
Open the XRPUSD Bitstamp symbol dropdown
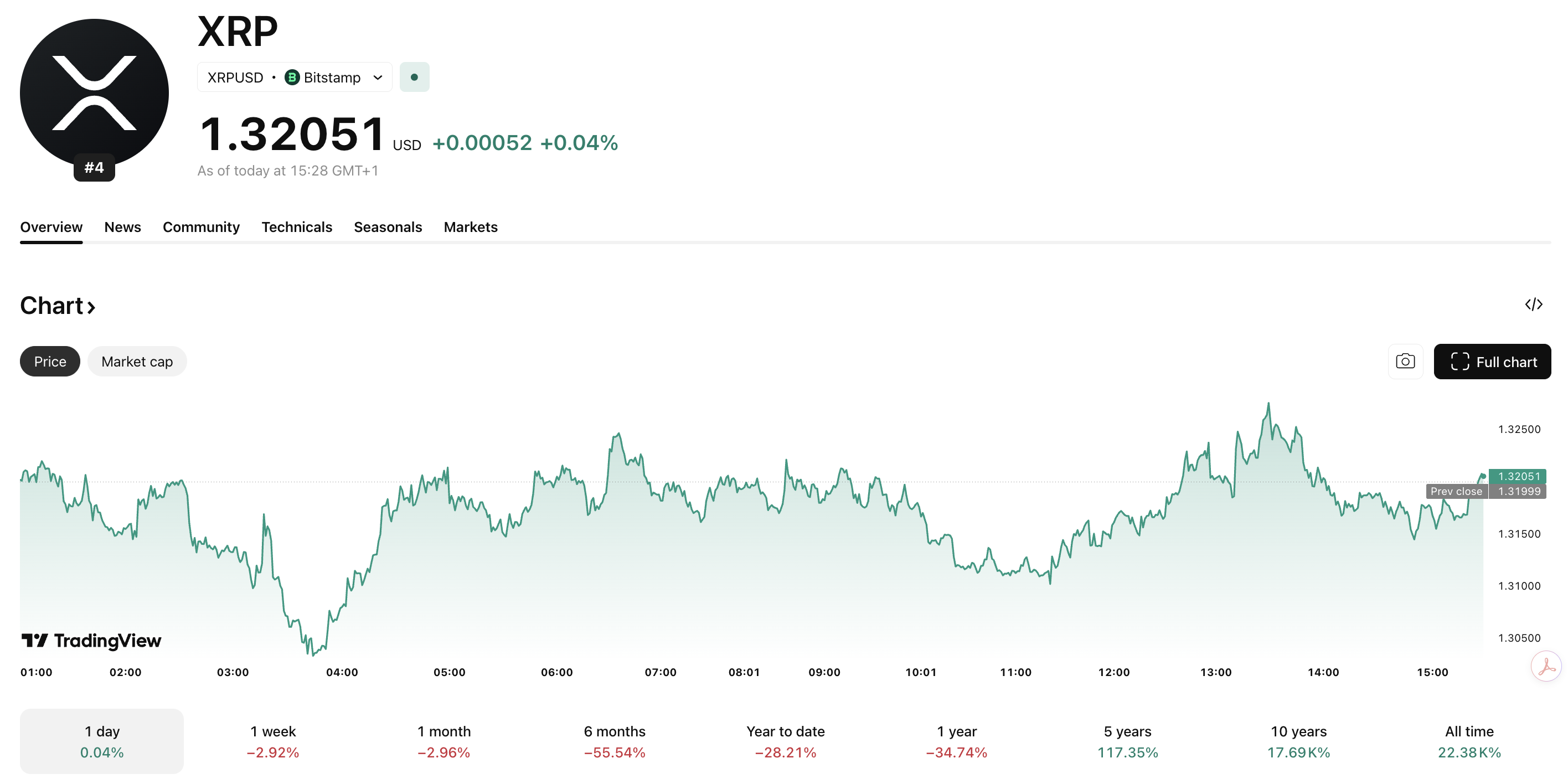[x=294, y=77]
